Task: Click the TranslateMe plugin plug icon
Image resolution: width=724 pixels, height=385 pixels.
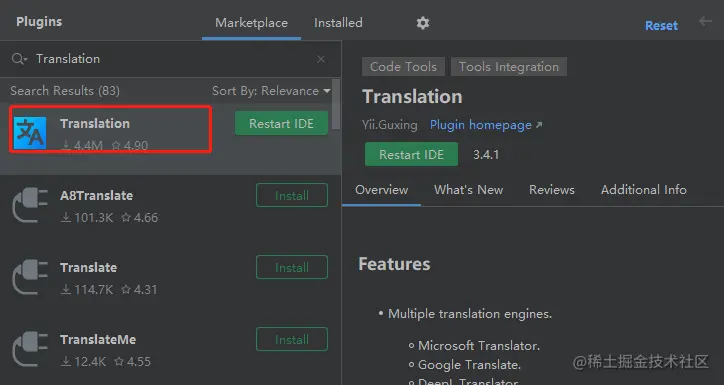Action: pos(30,349)
